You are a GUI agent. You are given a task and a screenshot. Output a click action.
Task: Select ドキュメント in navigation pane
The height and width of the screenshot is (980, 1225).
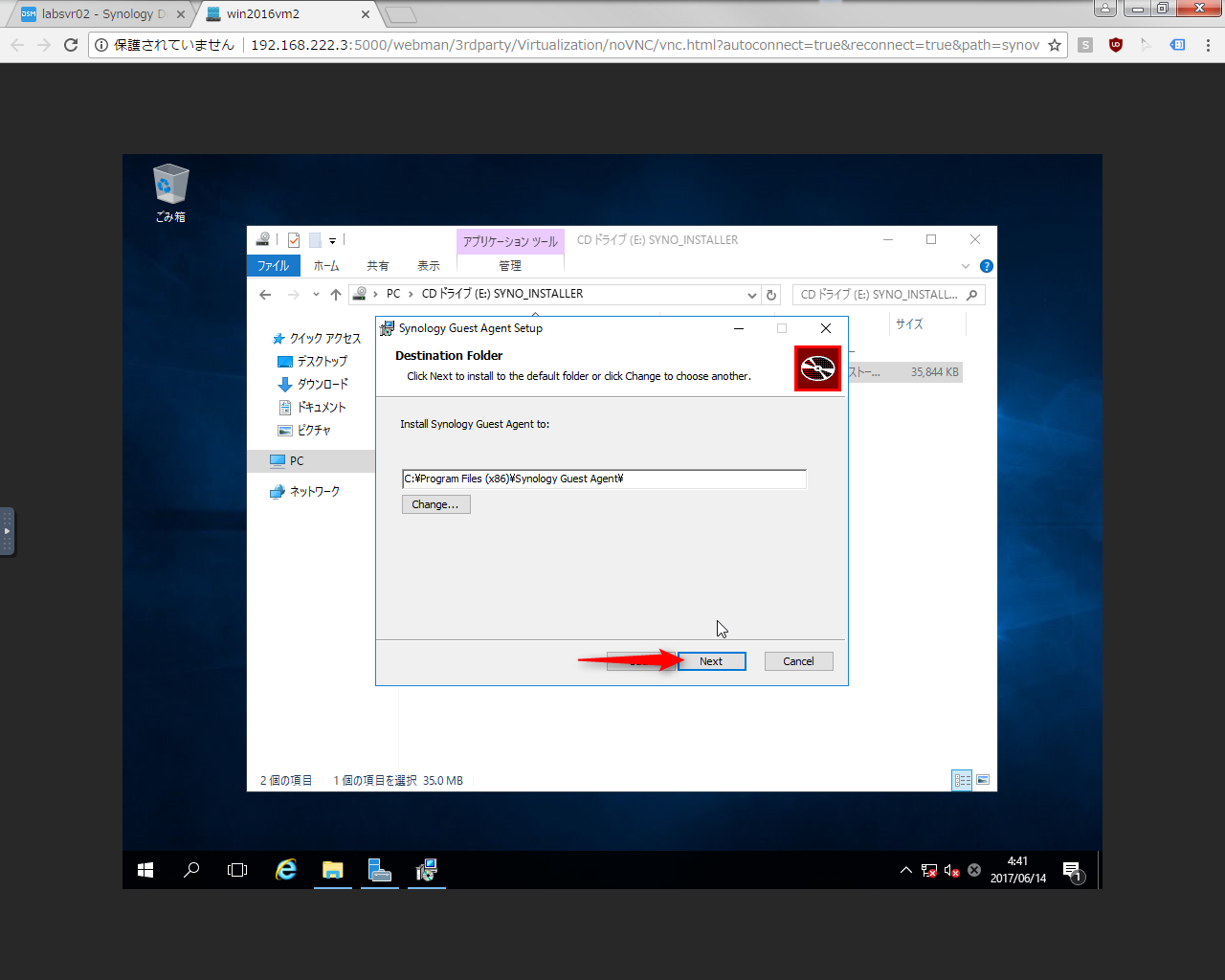coord(312,408)
